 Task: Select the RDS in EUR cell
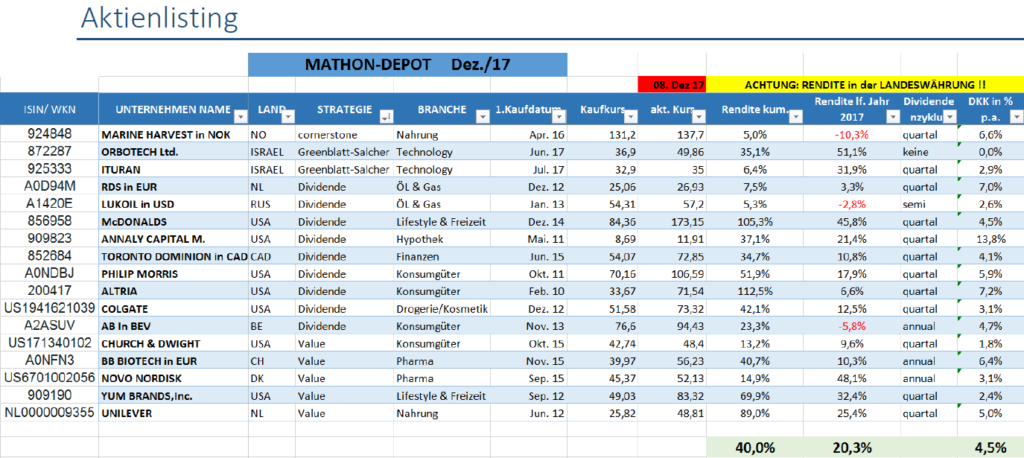(173, 186)
